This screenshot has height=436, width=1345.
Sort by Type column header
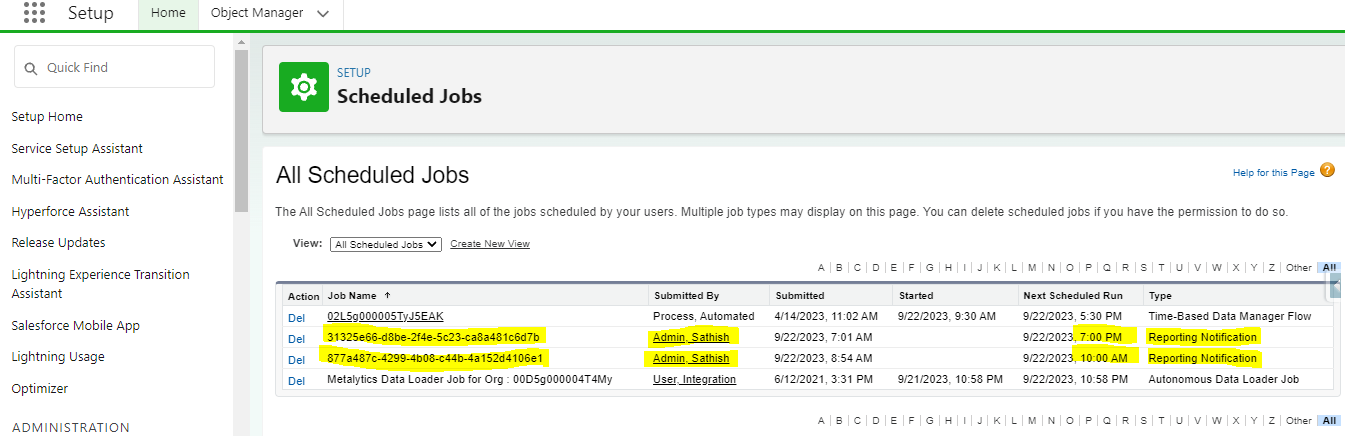[1160, 296]
